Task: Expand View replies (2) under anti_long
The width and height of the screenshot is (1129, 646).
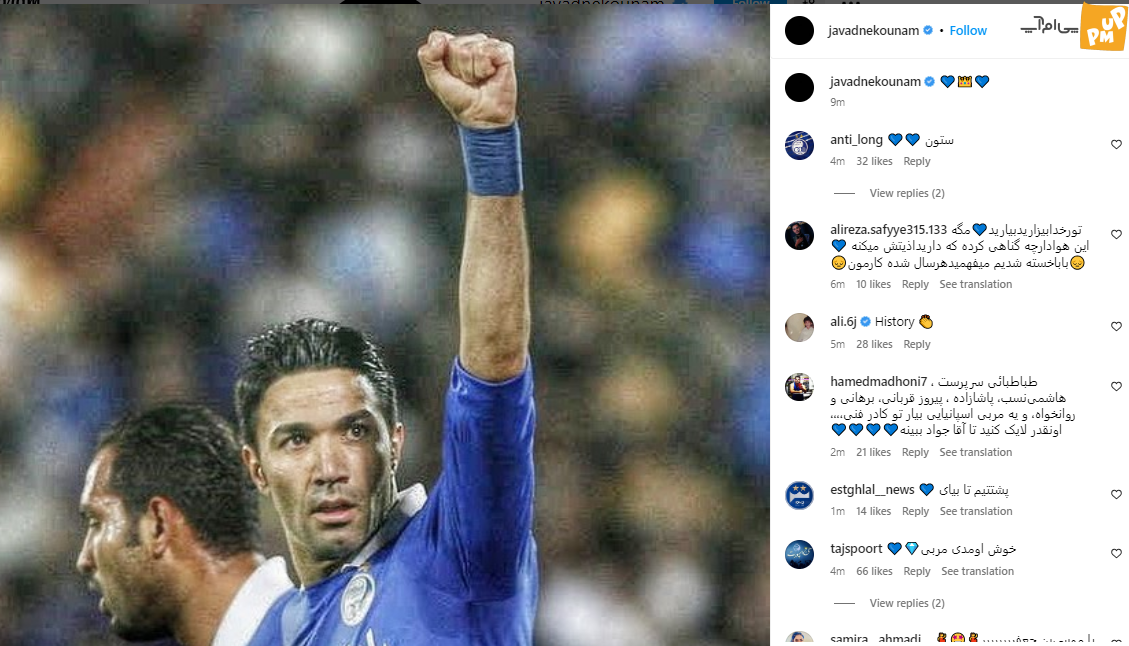Action: click(907, 193)
